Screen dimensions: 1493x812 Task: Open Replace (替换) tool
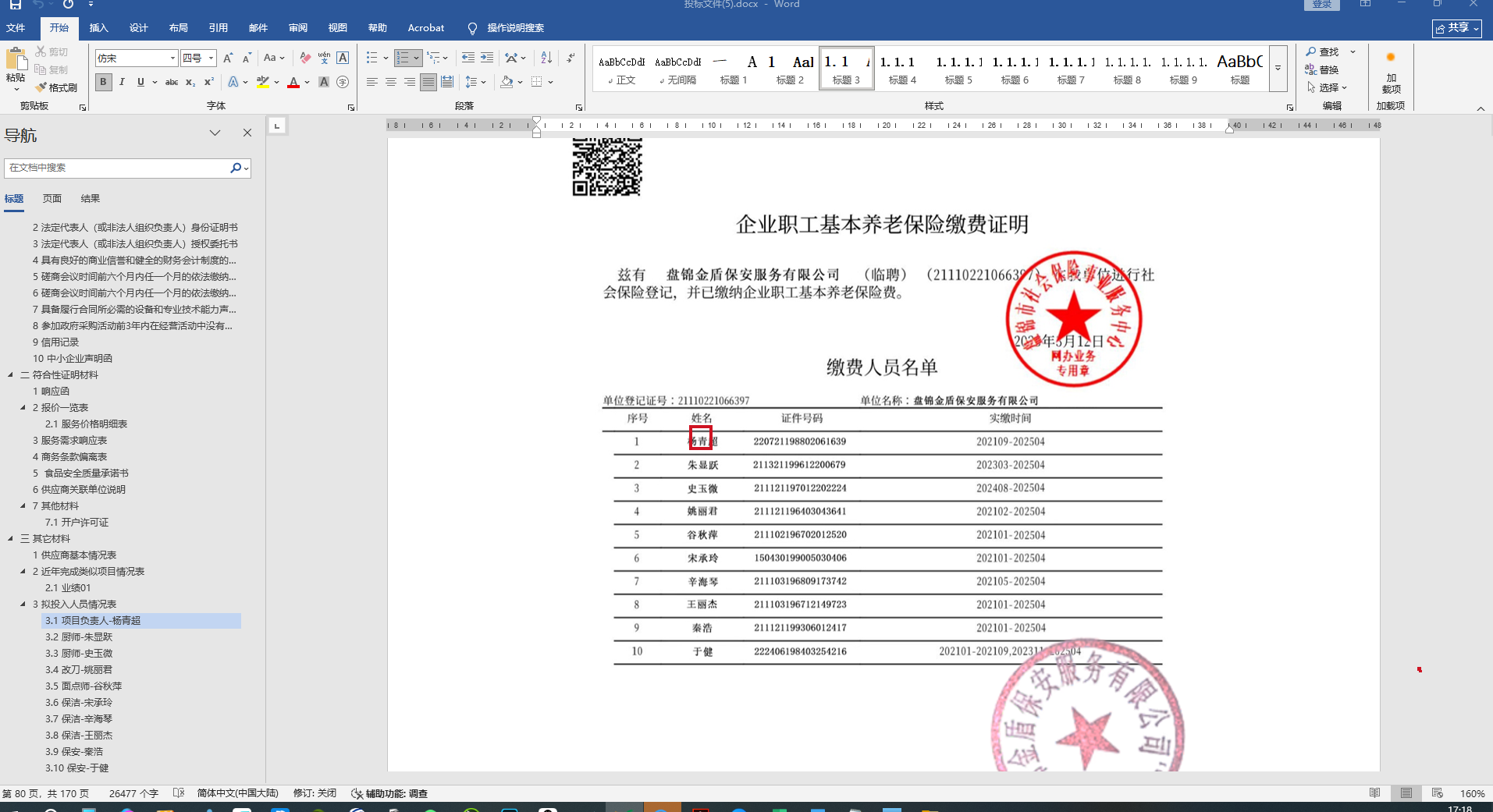click(1323, 69)
